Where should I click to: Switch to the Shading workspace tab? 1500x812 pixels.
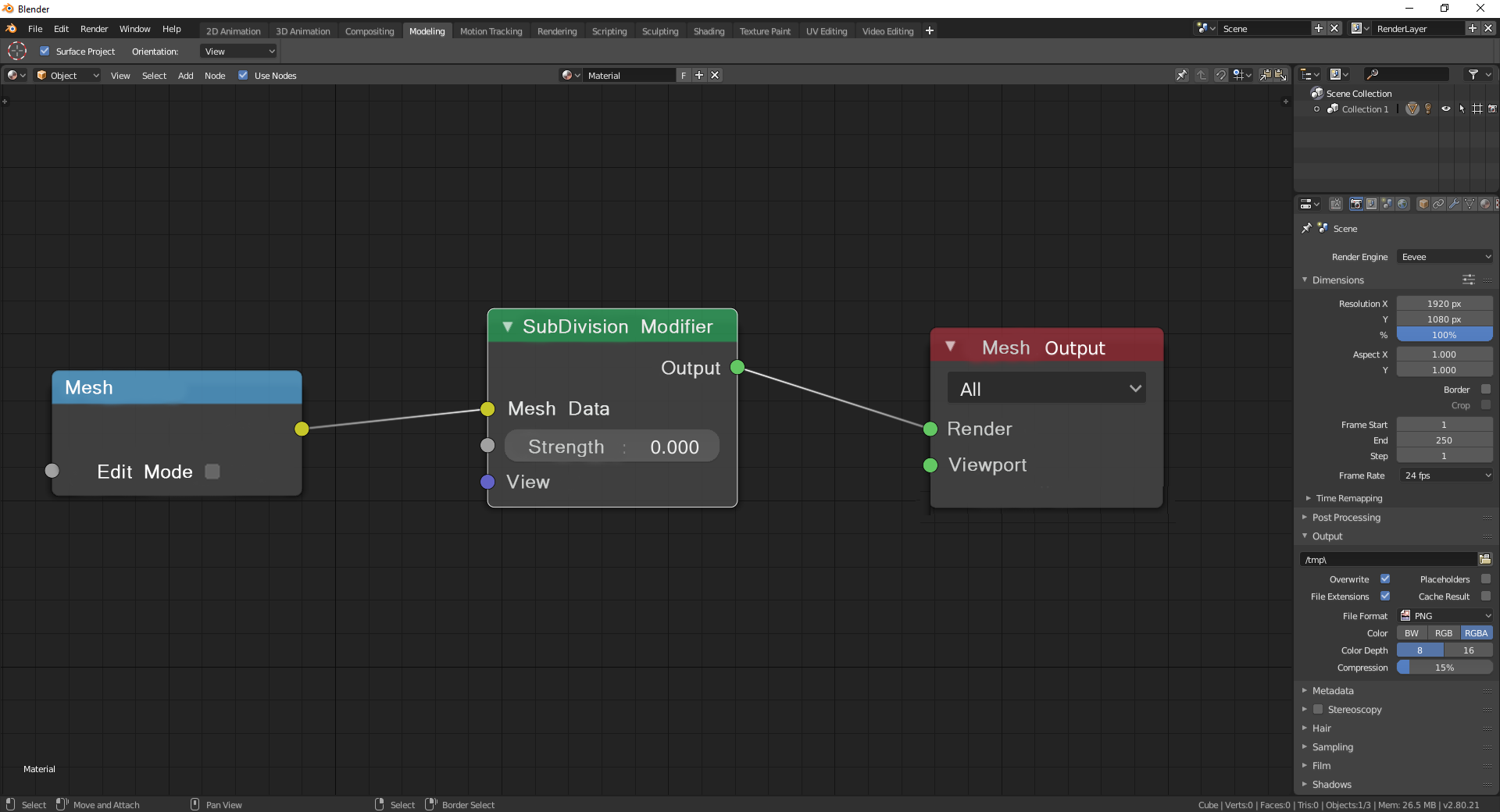click(x=709, y=31)
